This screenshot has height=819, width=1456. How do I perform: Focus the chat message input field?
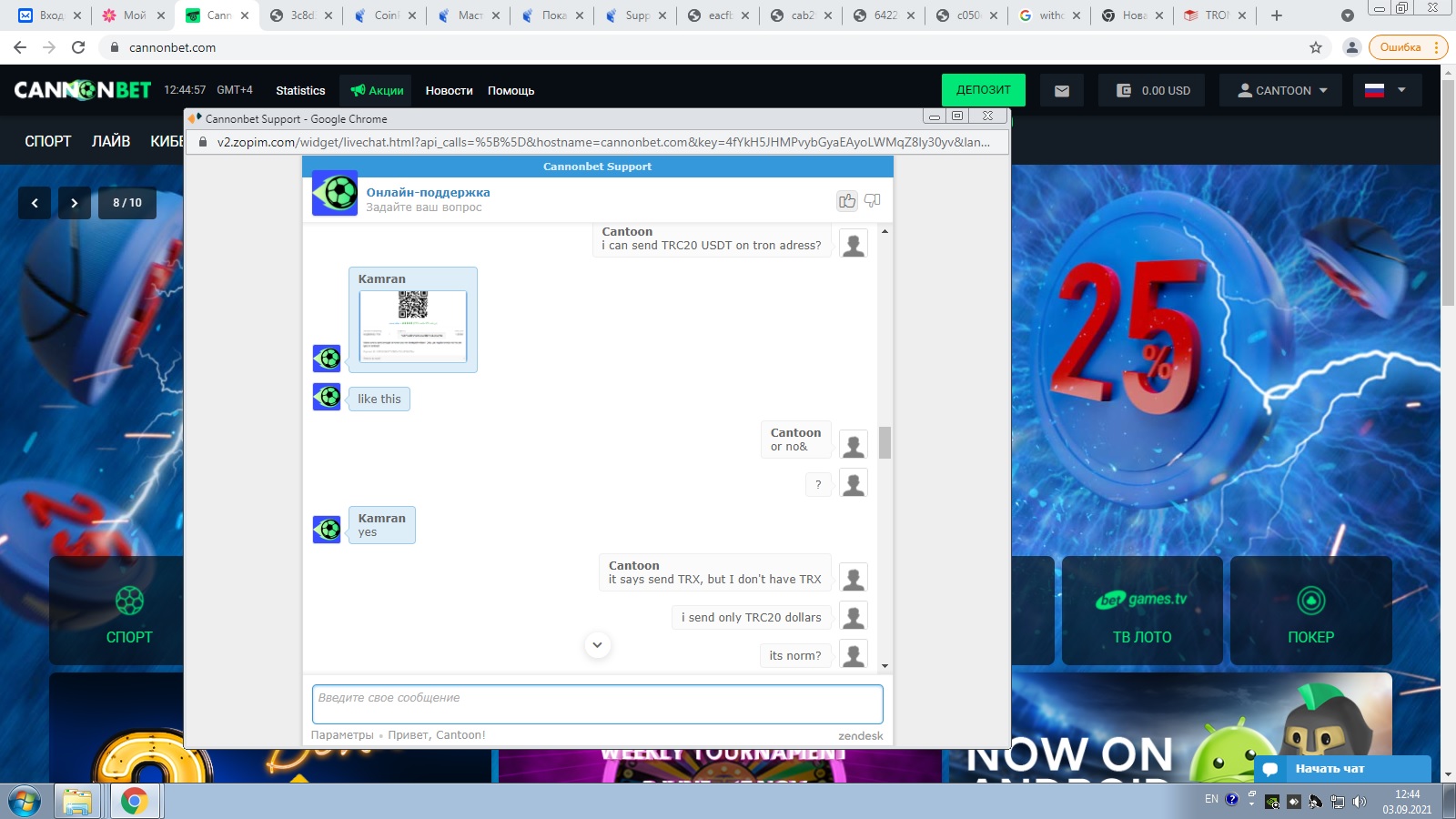tap(597, 704)
